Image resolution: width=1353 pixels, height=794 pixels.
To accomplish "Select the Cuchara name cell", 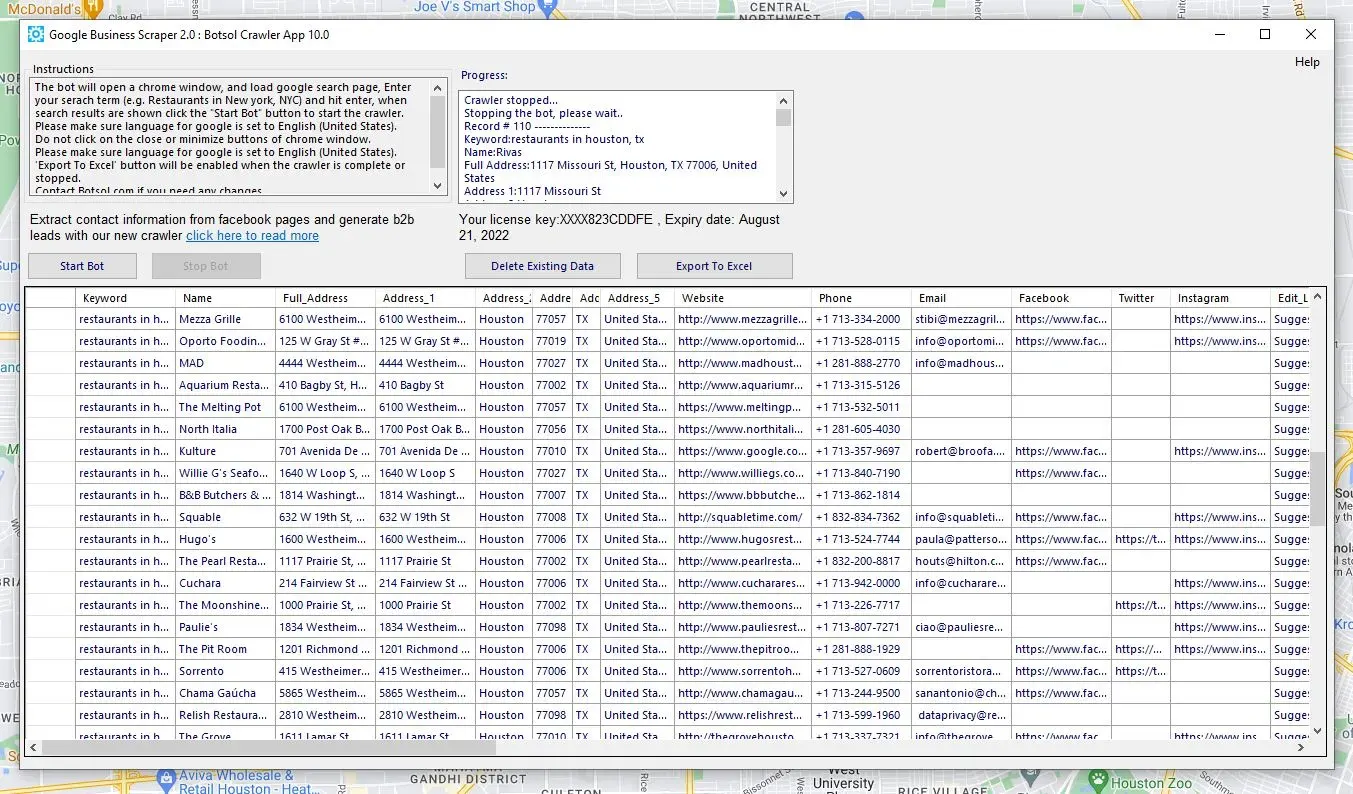I will click(226, 583).
